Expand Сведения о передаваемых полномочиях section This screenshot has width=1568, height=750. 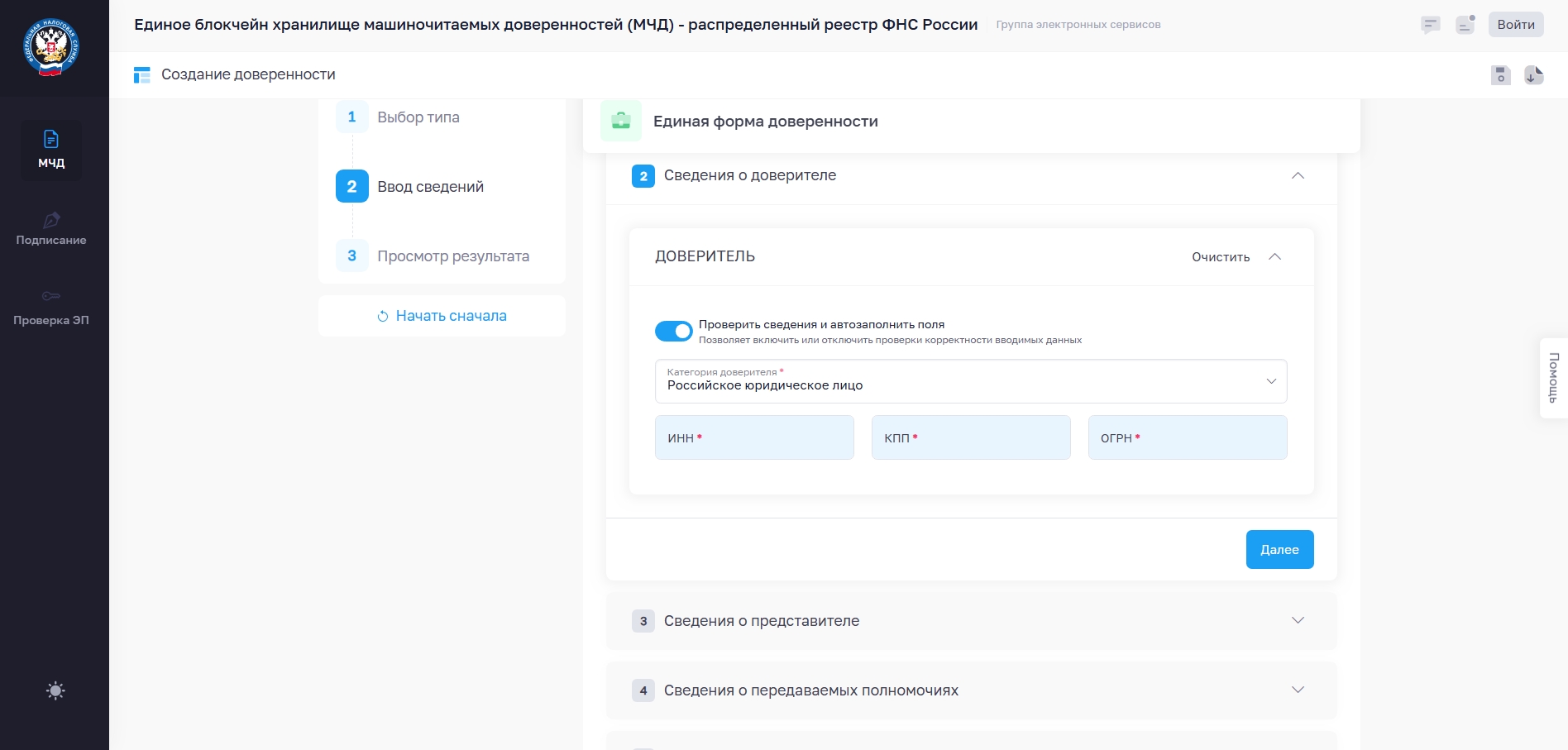(x=971, y=690)
